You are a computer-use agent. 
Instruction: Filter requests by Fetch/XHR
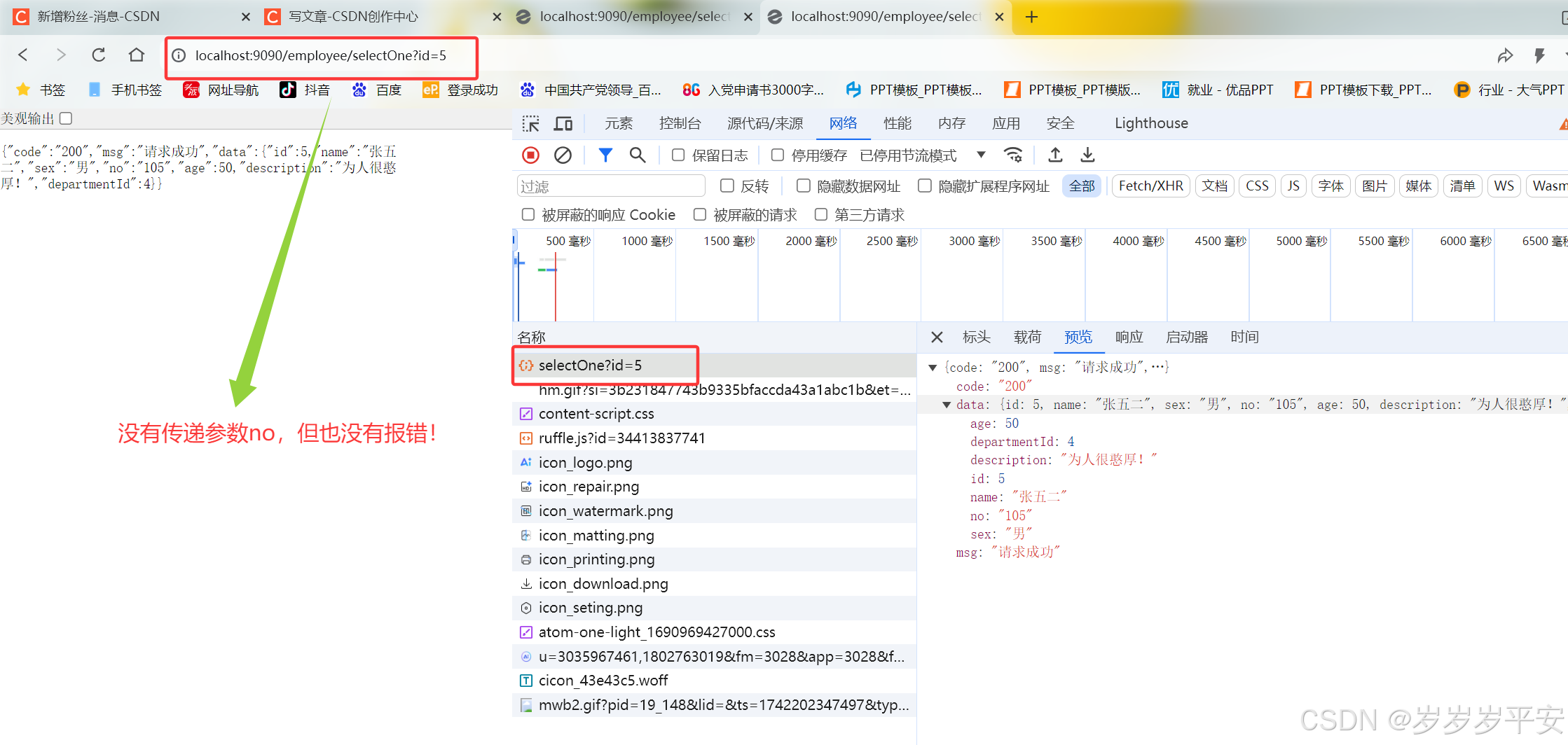coord(1150,186)
